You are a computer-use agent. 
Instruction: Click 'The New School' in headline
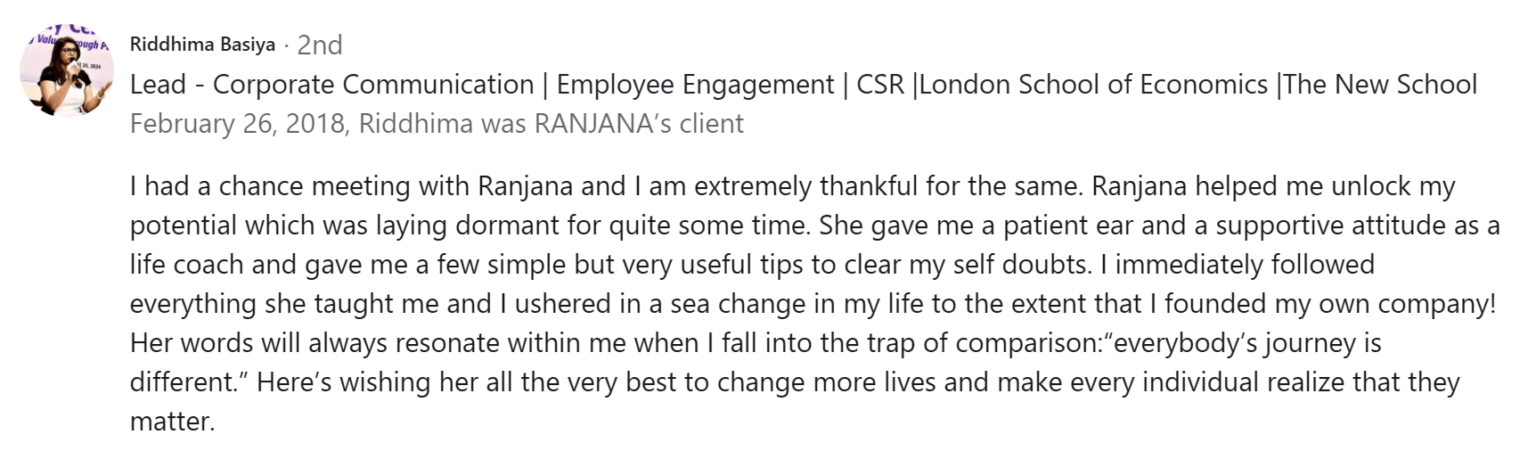tap(1381, 85)
